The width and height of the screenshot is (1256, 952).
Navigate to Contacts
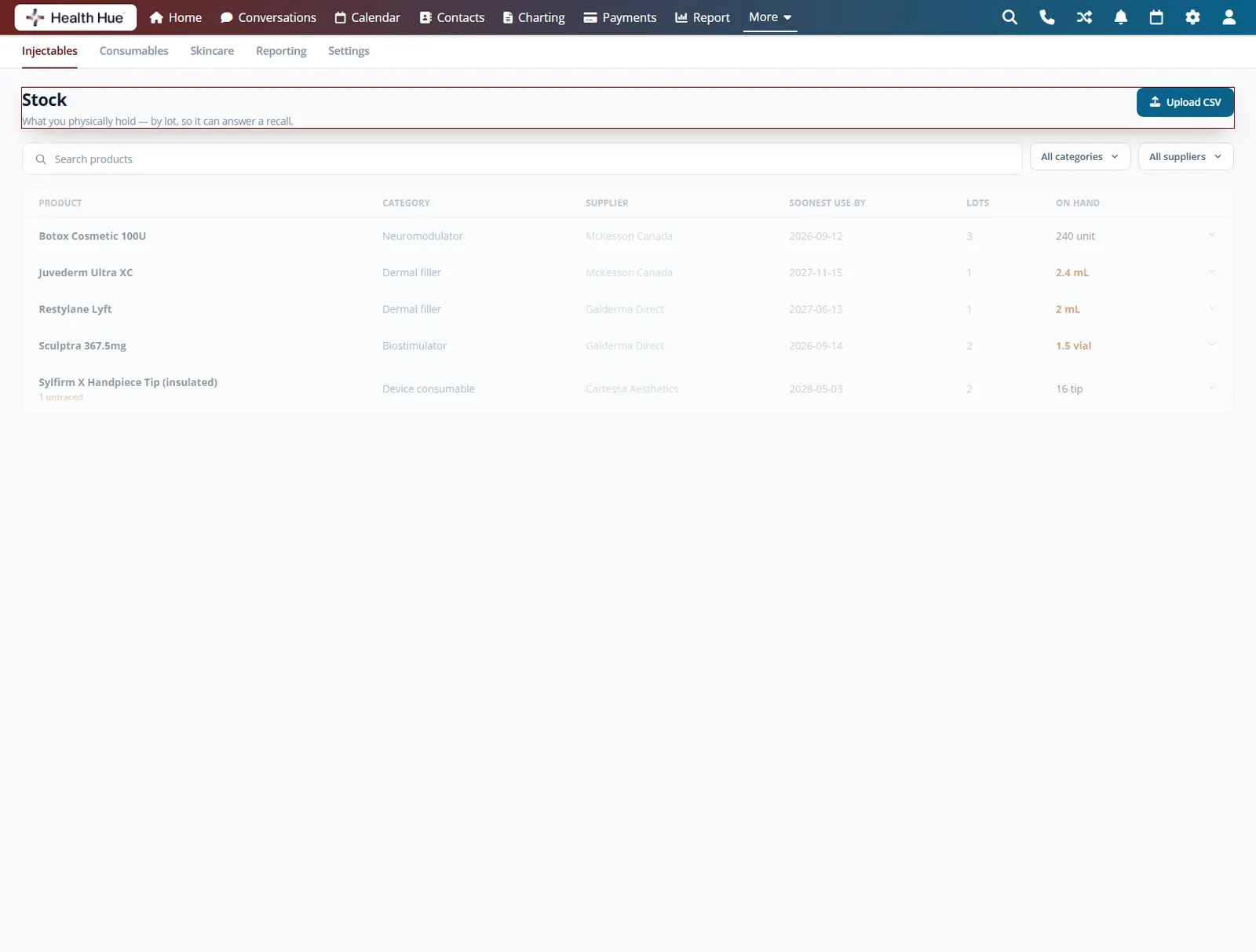pos(452,17)
